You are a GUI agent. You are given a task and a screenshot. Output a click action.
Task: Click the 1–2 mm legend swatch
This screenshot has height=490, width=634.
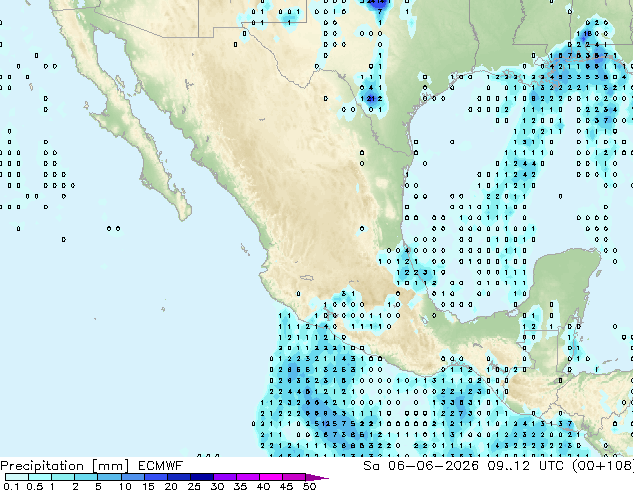click(63, 477)
